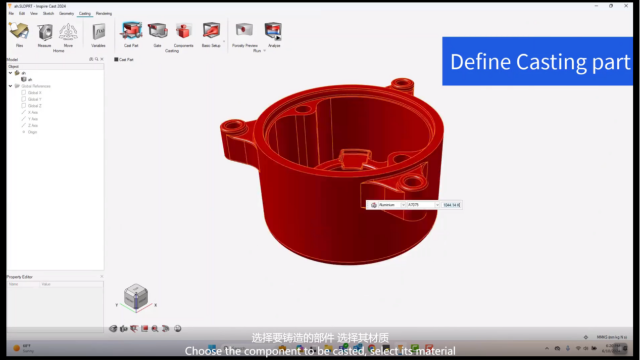Screen dimensions: 640x360
Task: Click the Object column header in Model panel
Action: (x=55, y=67)
